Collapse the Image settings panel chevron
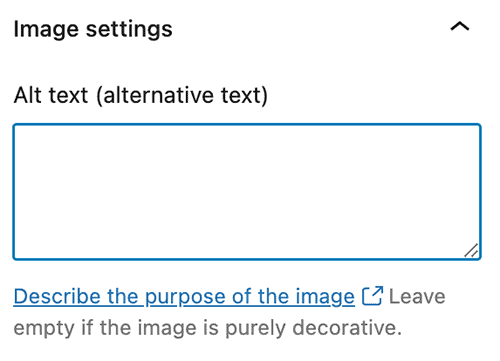 pos(460,26)
